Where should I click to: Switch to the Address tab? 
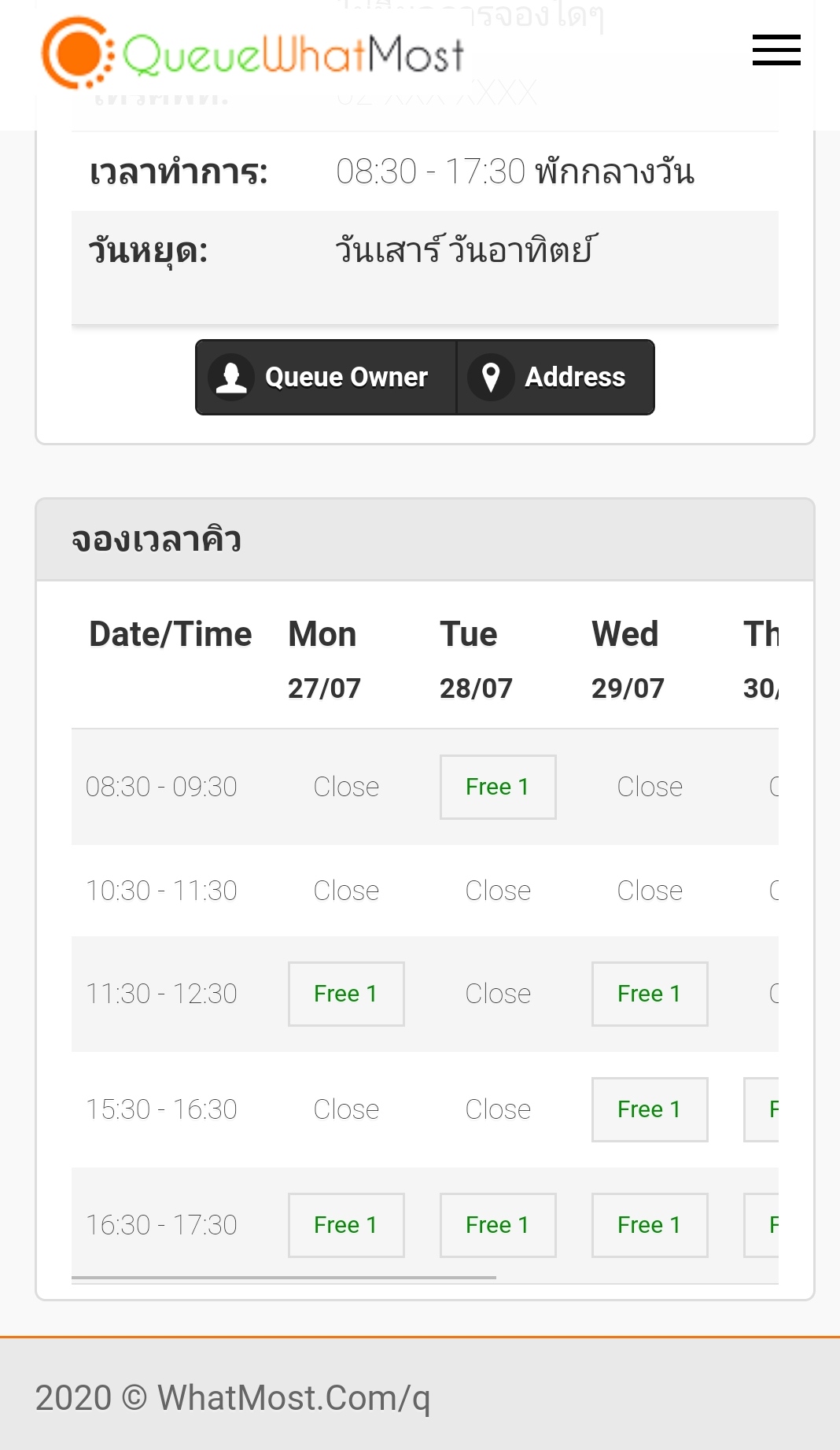point(556,377)
